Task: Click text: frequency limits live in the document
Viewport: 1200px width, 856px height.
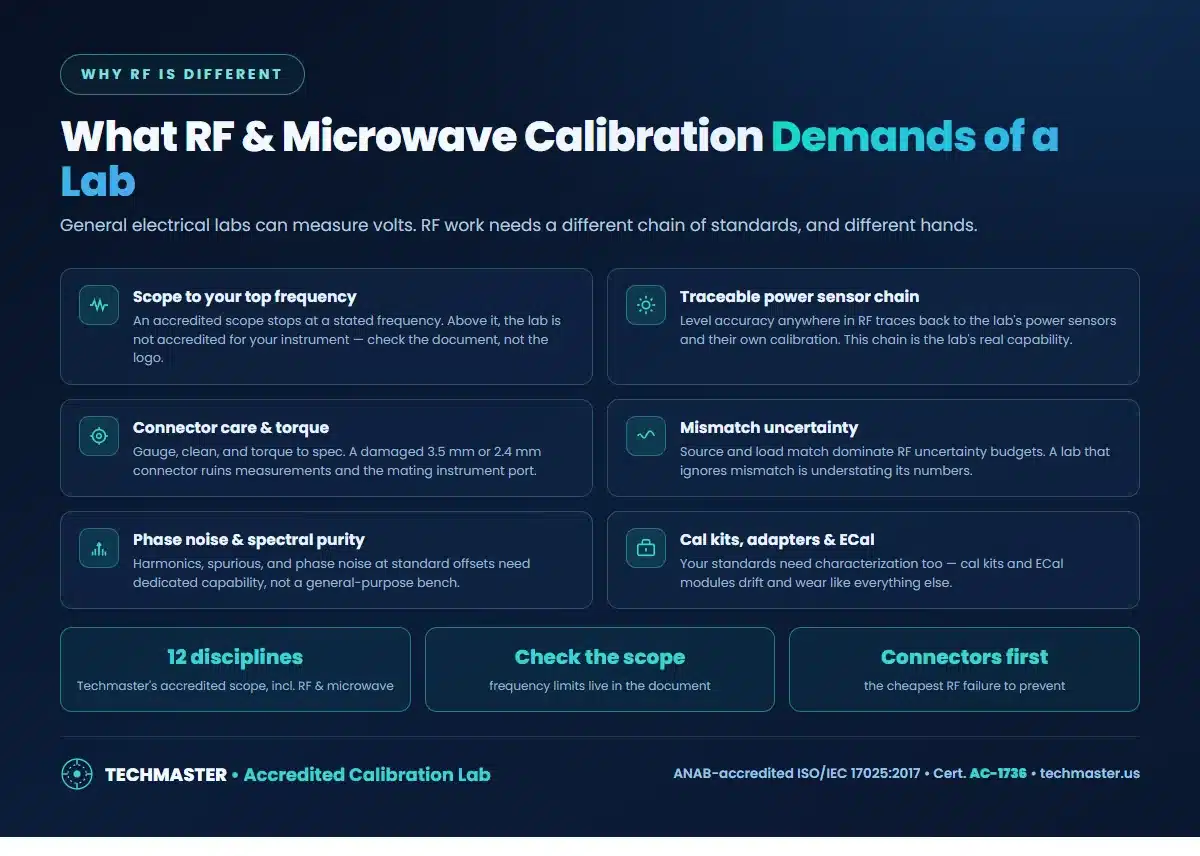Action: (600, 686)
